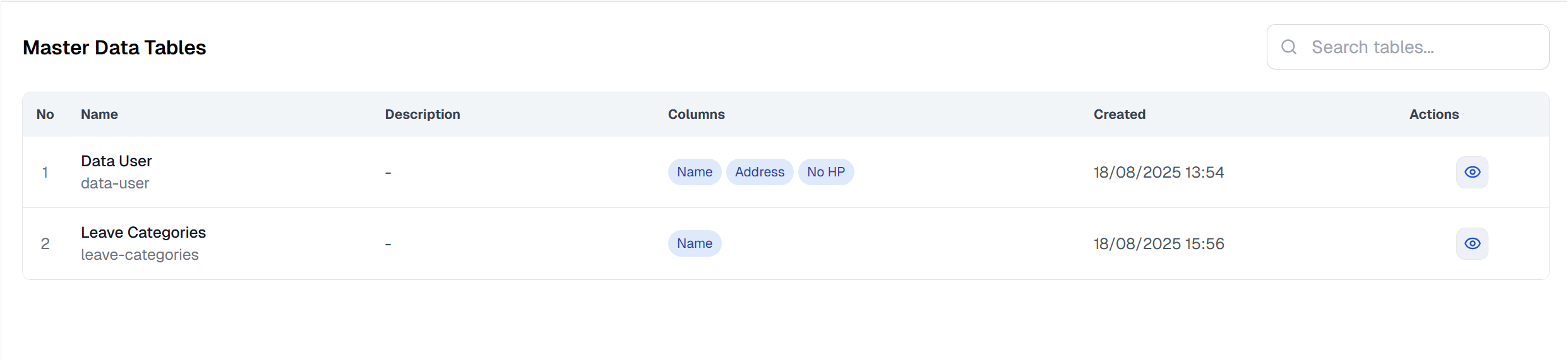Click the Columns header
Screen dimensions: 1568x361
point(697,114)
